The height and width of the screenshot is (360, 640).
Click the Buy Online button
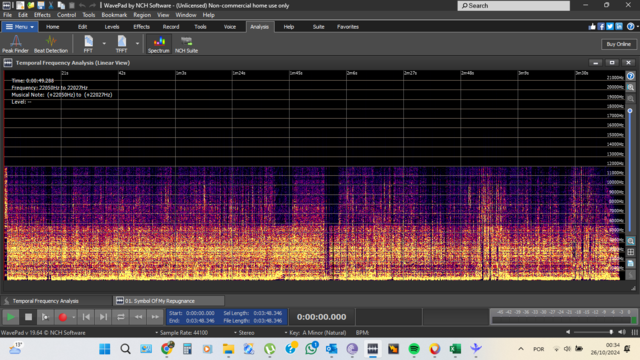click(x=618, y=44)
